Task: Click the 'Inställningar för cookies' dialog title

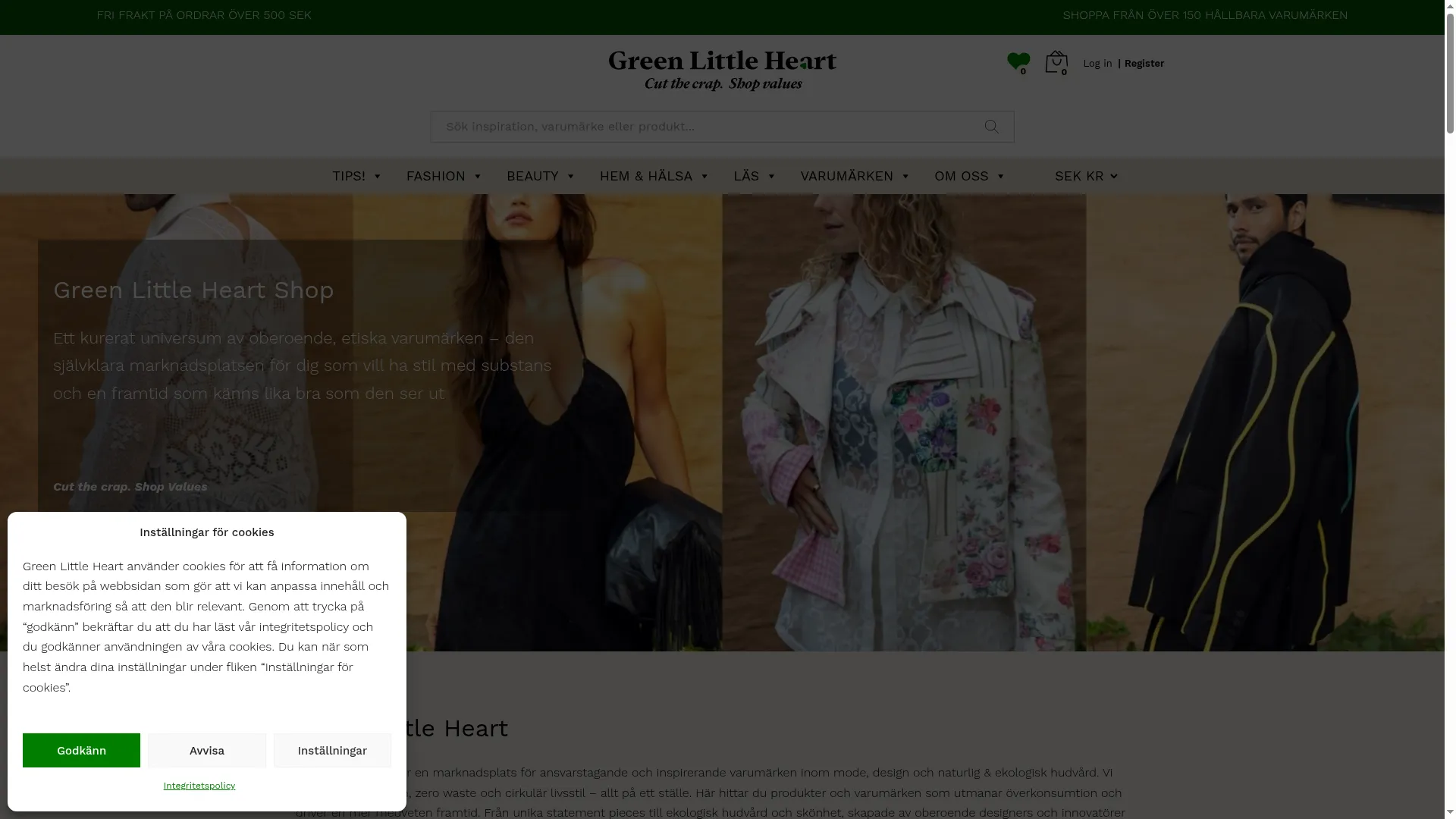Action: pyautogui.click(x=207, y=532)
